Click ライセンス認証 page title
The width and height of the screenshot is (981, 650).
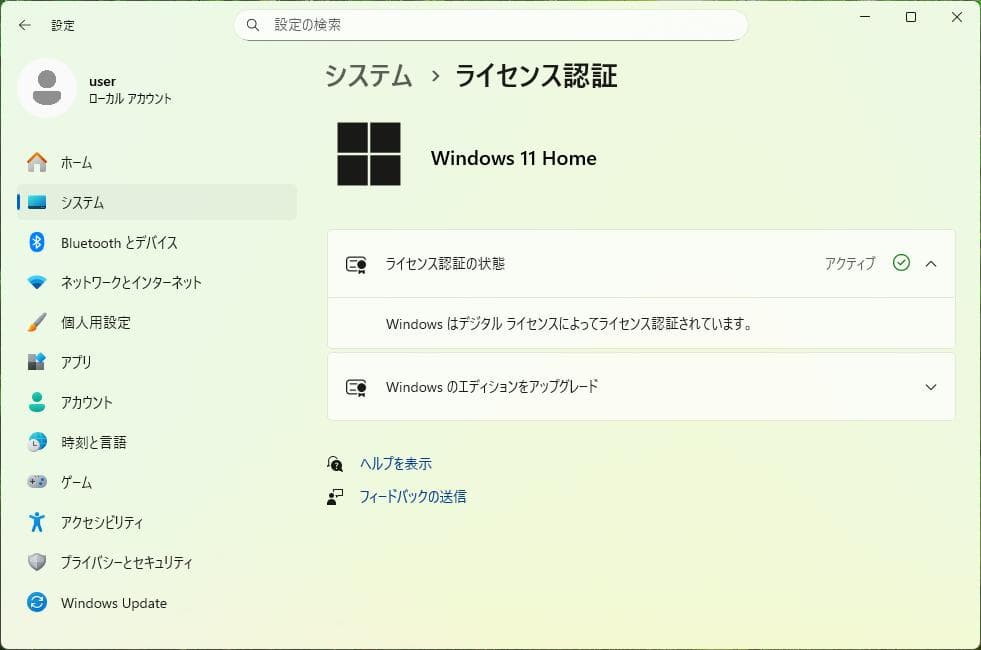point(536,76)
